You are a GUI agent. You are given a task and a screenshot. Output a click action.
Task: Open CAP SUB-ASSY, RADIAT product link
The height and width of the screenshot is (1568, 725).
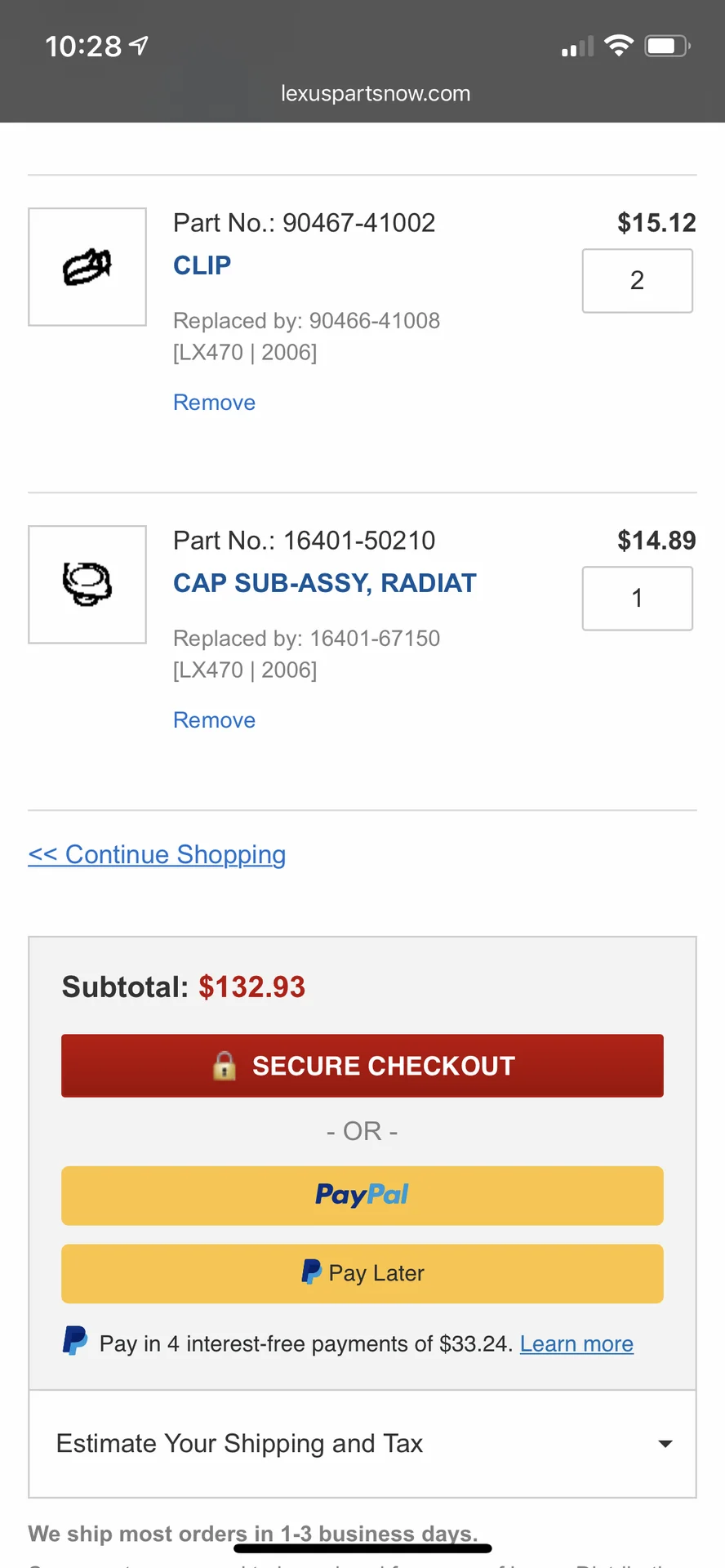(x=324, y=583)
